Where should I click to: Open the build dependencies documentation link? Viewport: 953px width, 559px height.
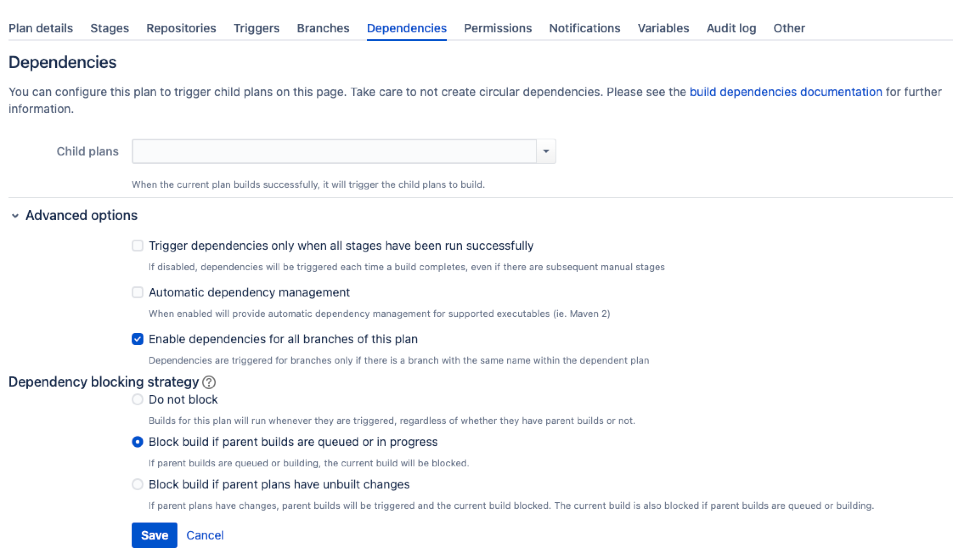coord(785,92)
